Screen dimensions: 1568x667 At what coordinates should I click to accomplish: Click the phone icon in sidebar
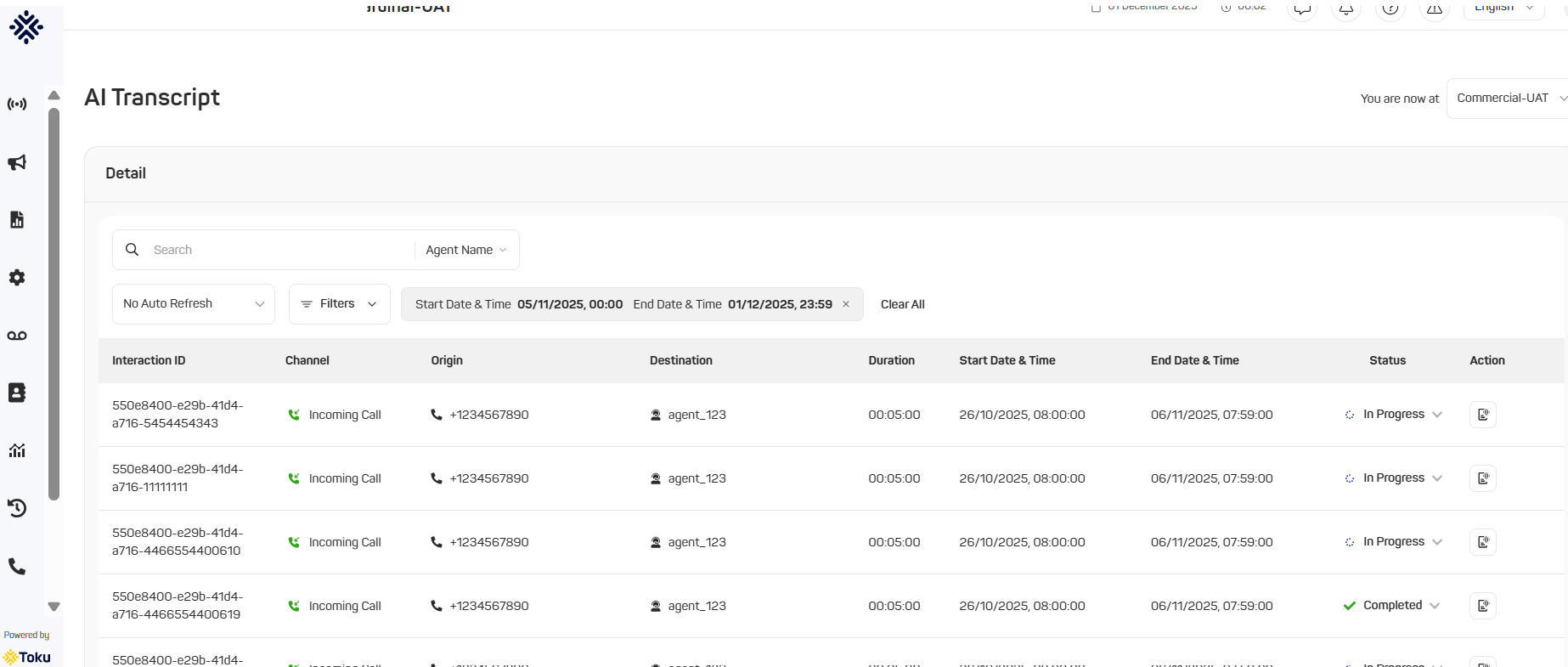pyautogui.click(x=17, y=566)
